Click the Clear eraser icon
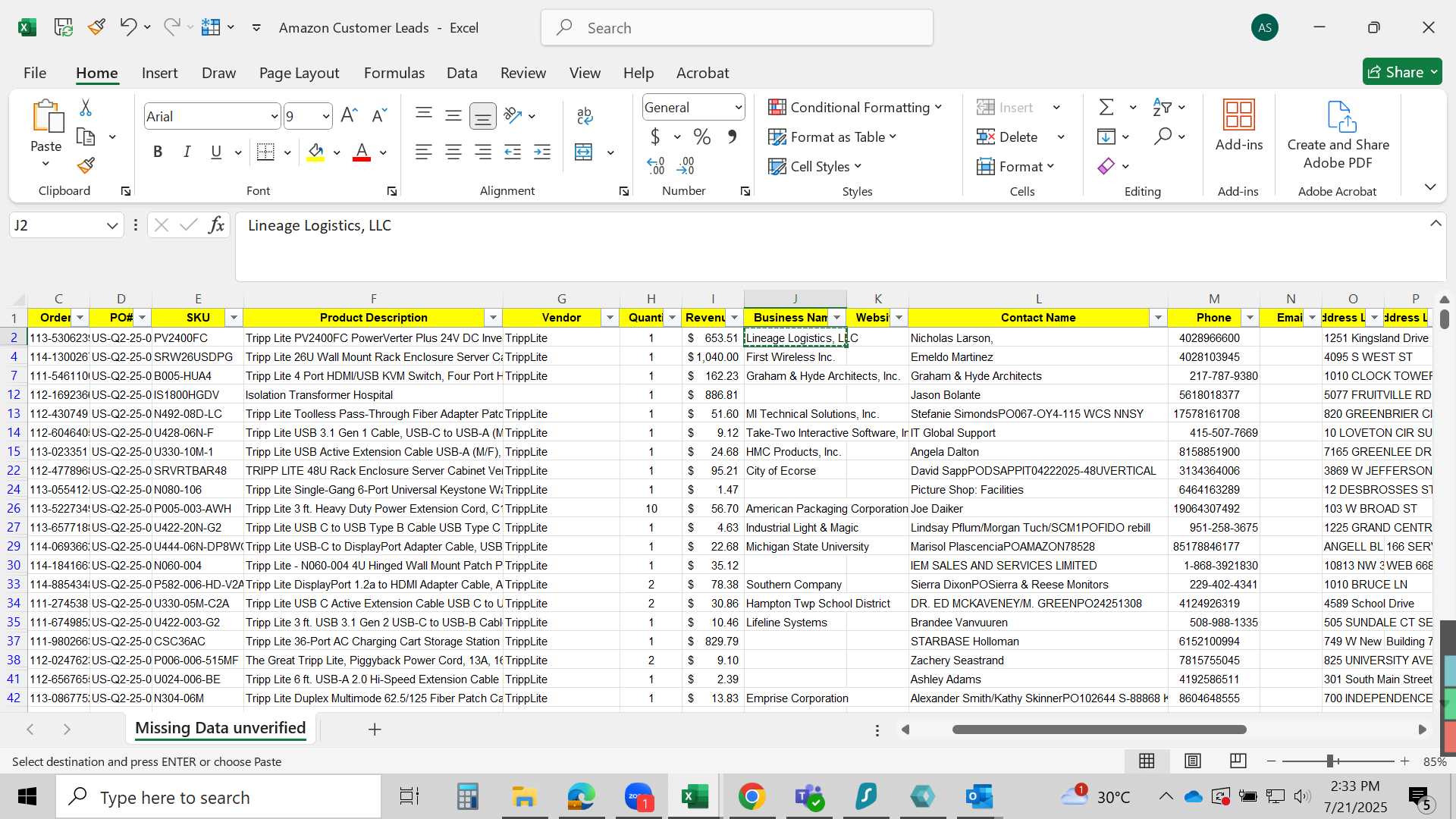 point(1106,165)
